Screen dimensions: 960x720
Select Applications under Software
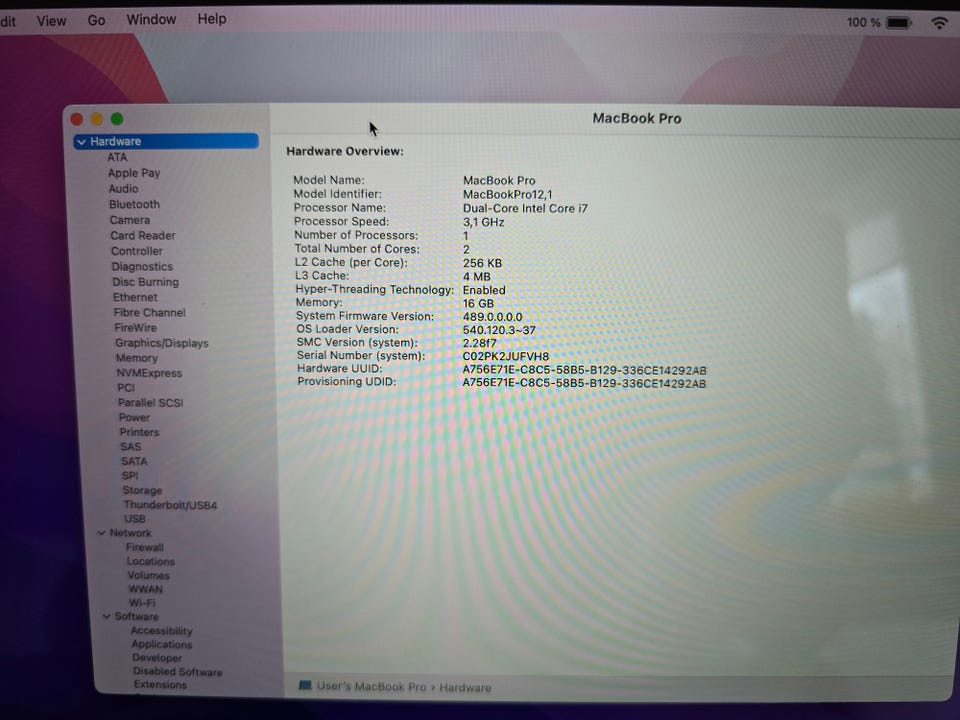tap(162, 645)
